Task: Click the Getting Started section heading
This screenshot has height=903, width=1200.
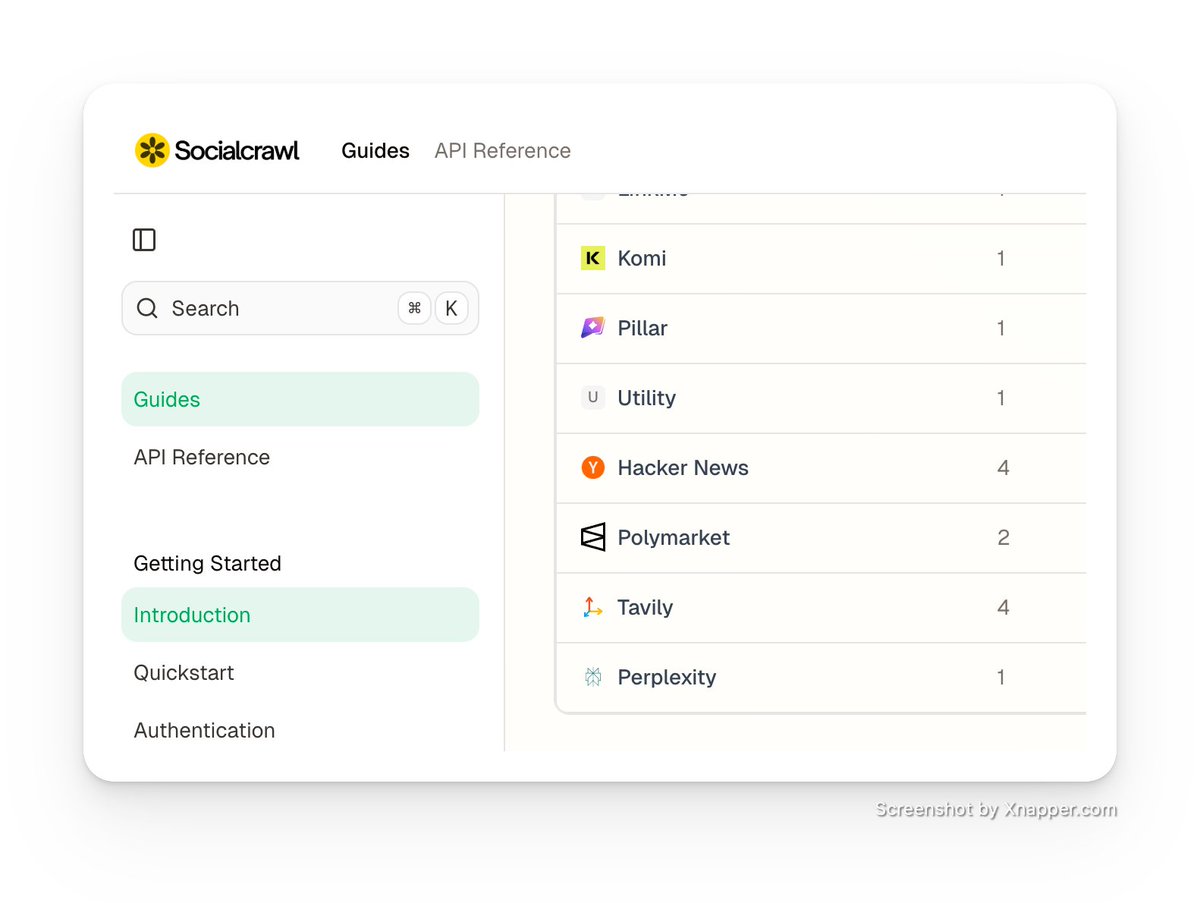Action: pos(207,563)
